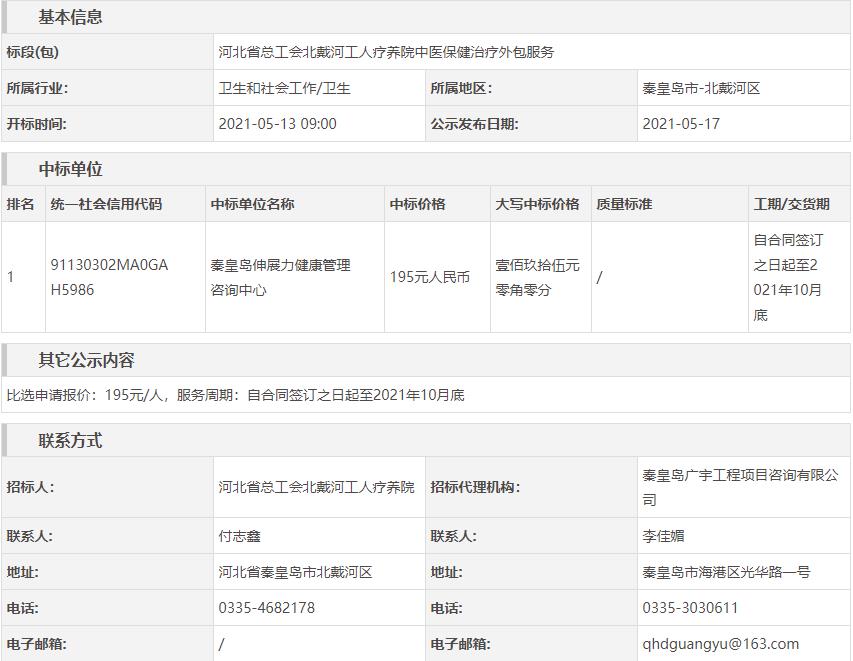
Task: Click the email qhdguangyu@163.com
Action: [x=720, y=644]
